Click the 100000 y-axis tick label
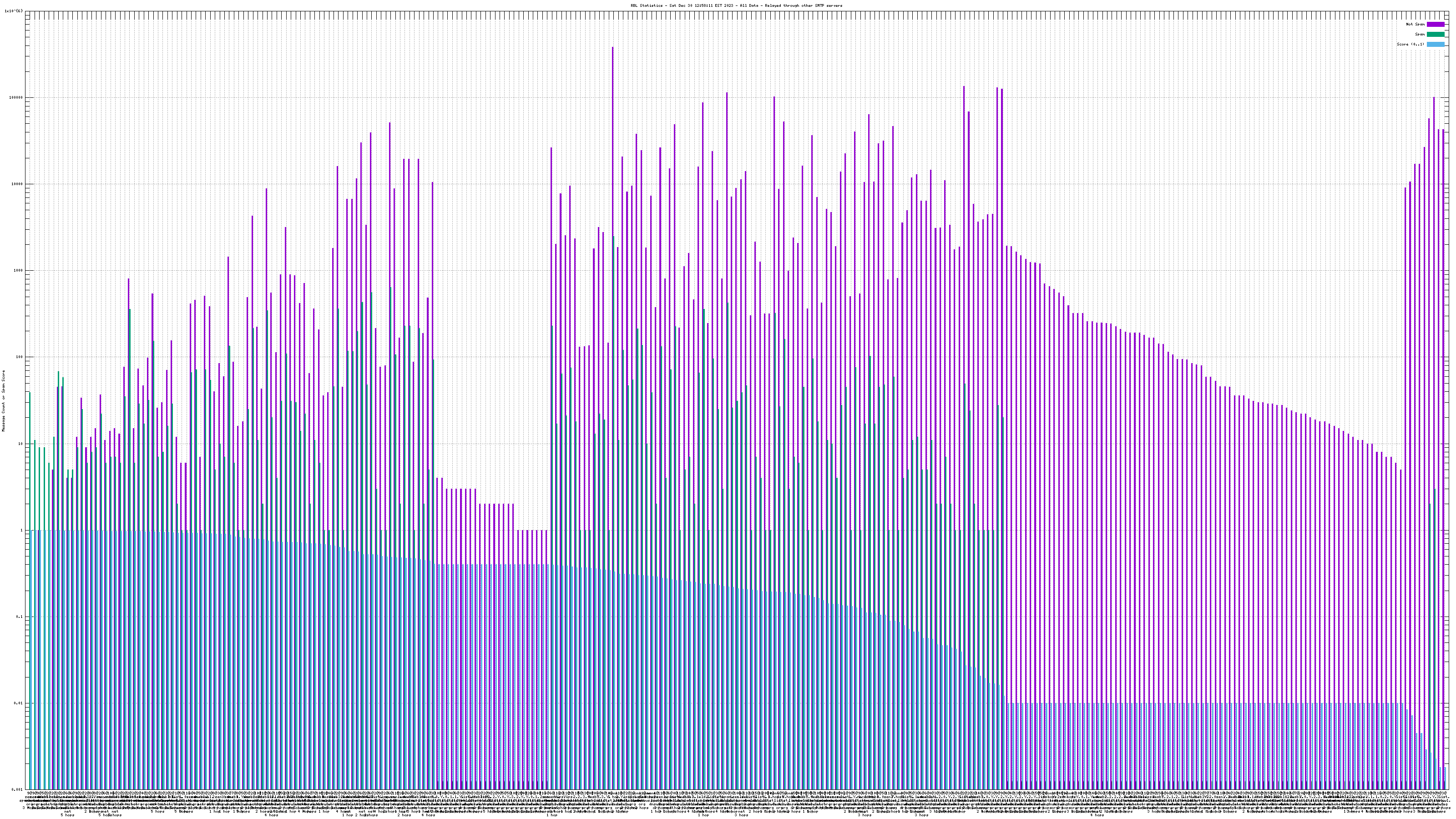The width and height of the screenshot is (1456, 819). 16,97
